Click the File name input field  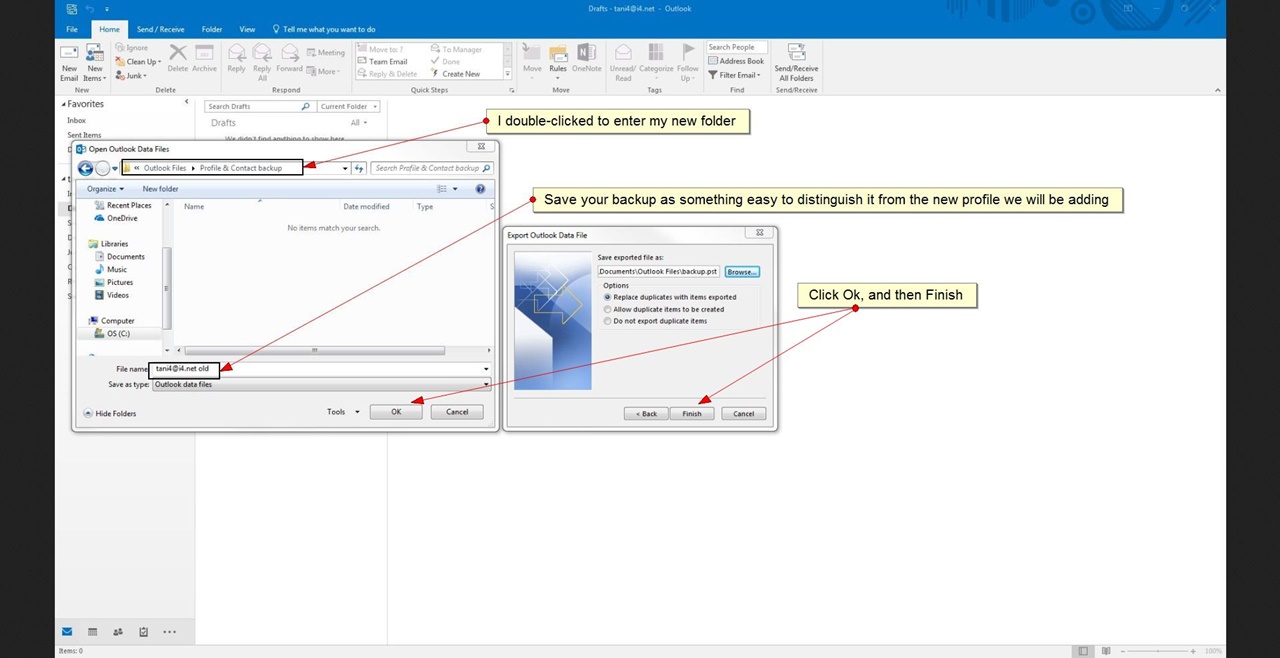pyautogui.click(x=321, y=369)
